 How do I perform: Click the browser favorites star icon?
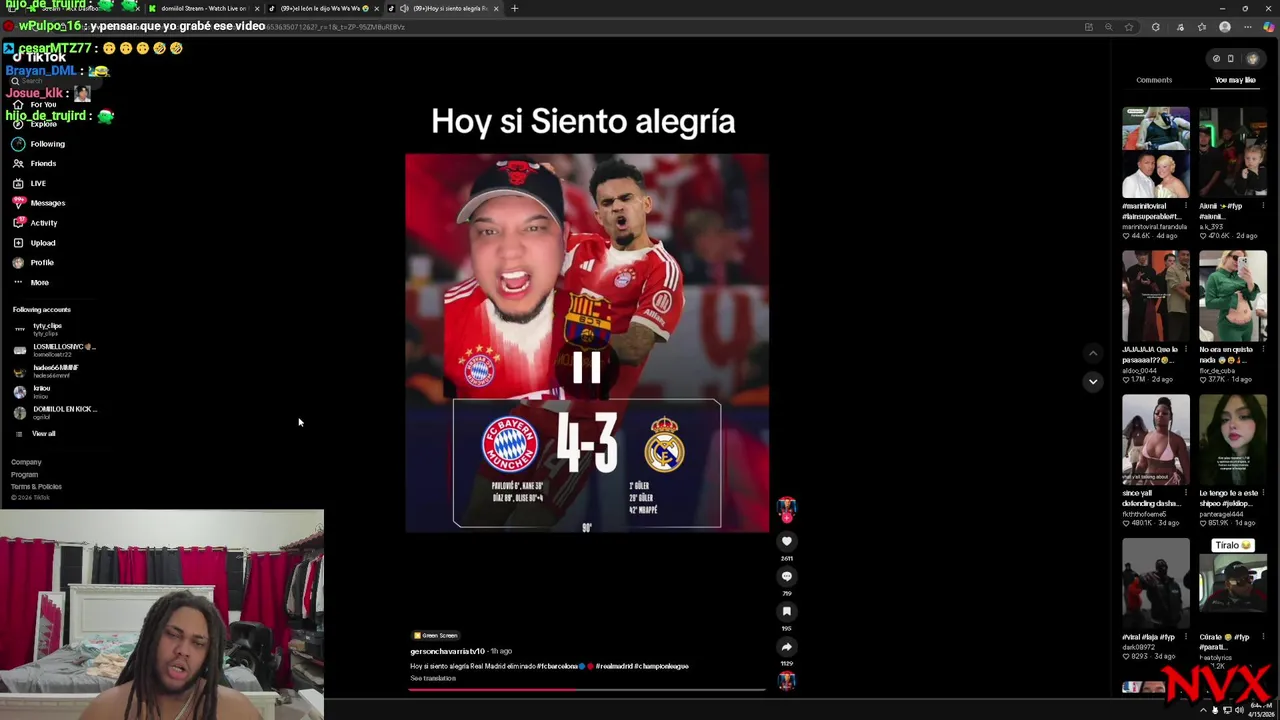1129,27
